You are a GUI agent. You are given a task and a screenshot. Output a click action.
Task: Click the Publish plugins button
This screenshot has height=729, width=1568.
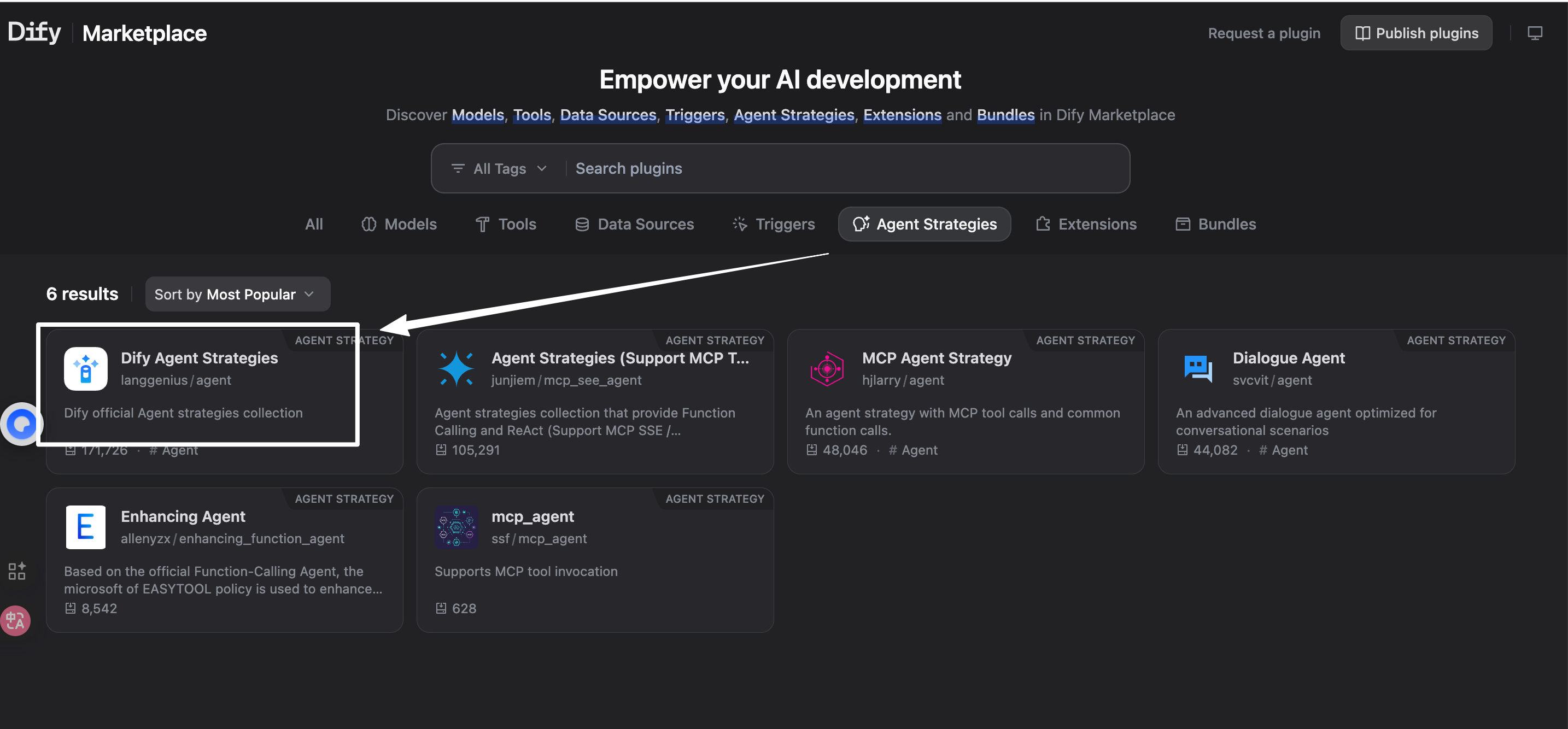1416,33
